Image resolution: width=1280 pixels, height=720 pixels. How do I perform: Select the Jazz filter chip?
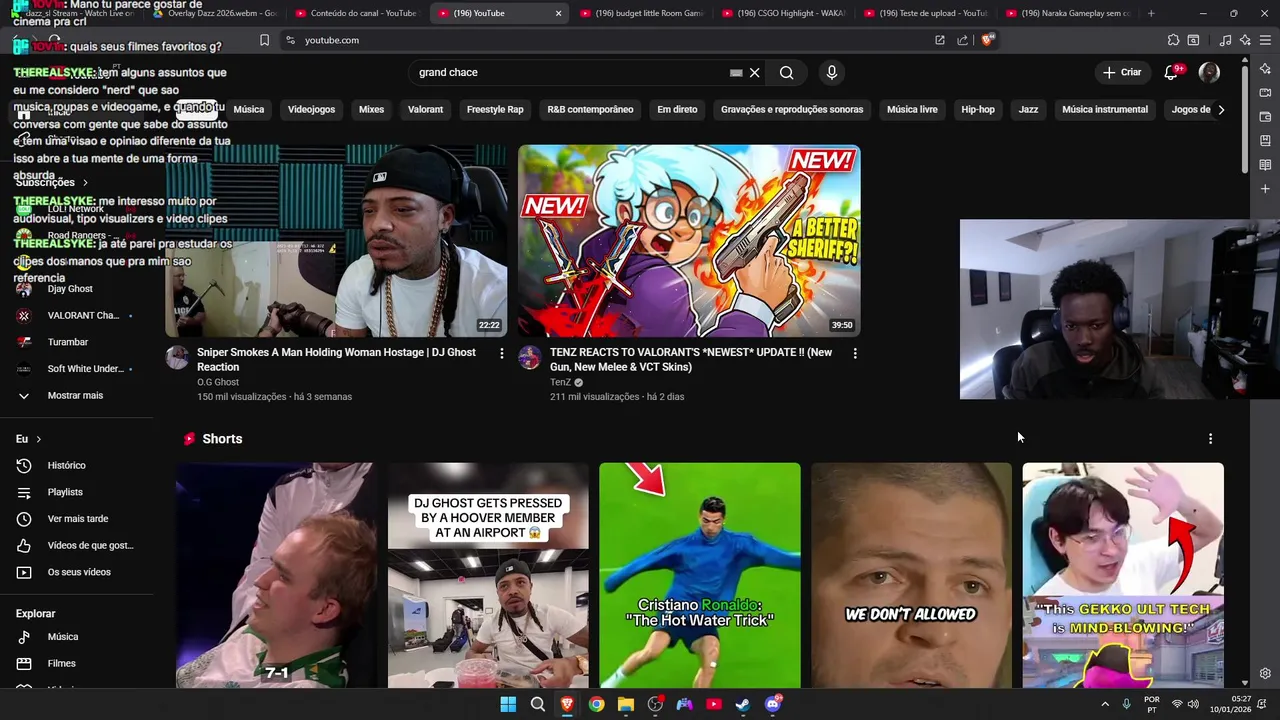click(1028, 109)
